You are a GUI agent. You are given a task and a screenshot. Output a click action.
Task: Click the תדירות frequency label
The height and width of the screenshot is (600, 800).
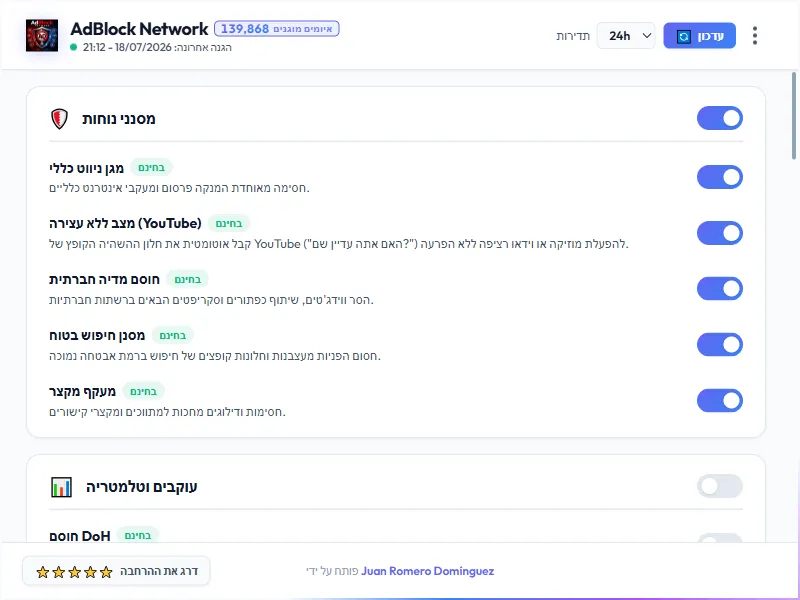pos(573,36)
